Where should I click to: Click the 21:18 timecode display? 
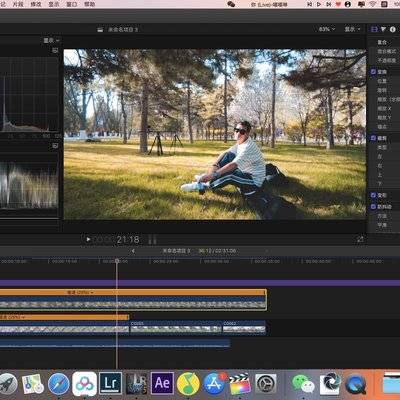[128, 239]
